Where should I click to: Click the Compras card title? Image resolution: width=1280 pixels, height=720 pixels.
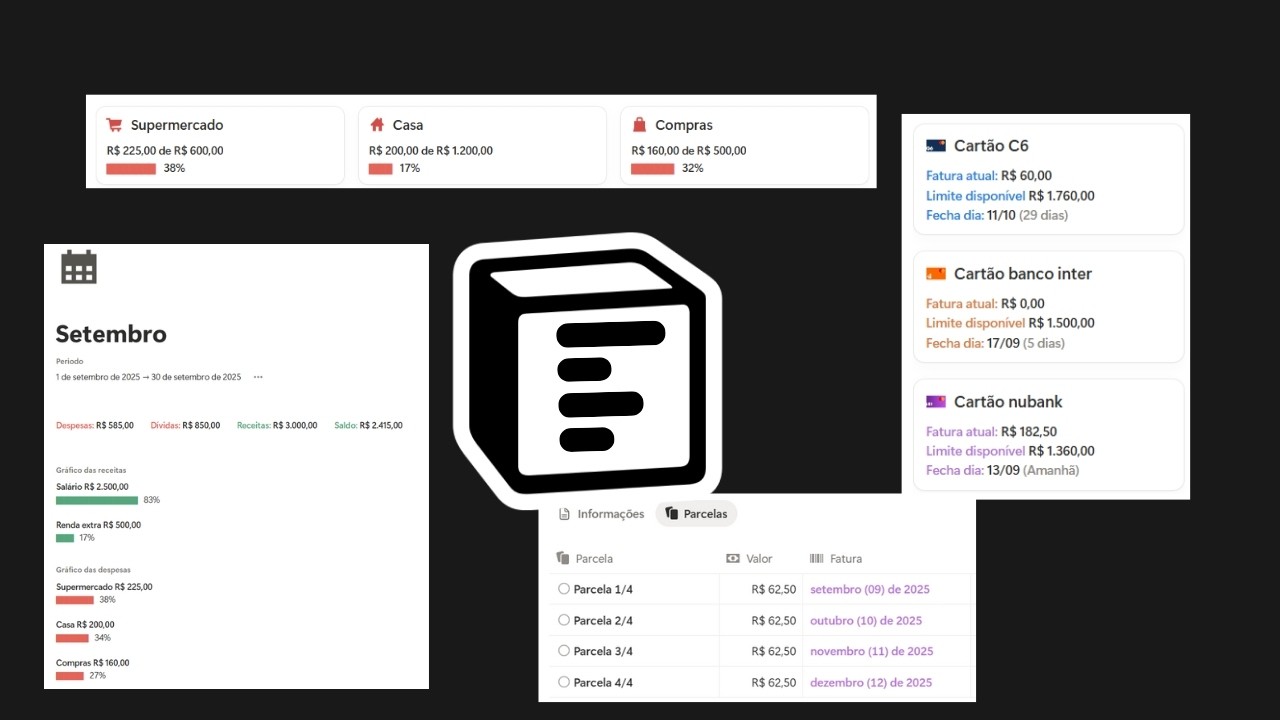(684, 125)
